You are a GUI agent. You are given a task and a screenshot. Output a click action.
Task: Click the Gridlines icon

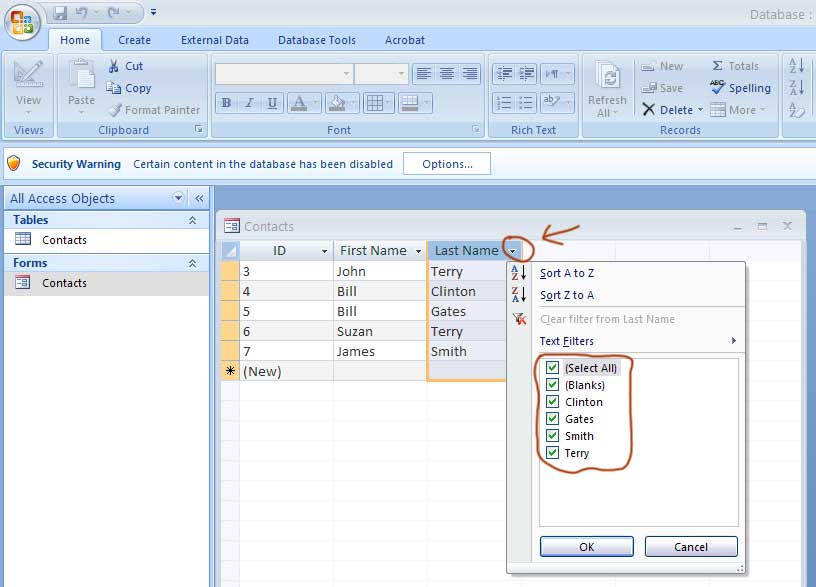(375, 103)
